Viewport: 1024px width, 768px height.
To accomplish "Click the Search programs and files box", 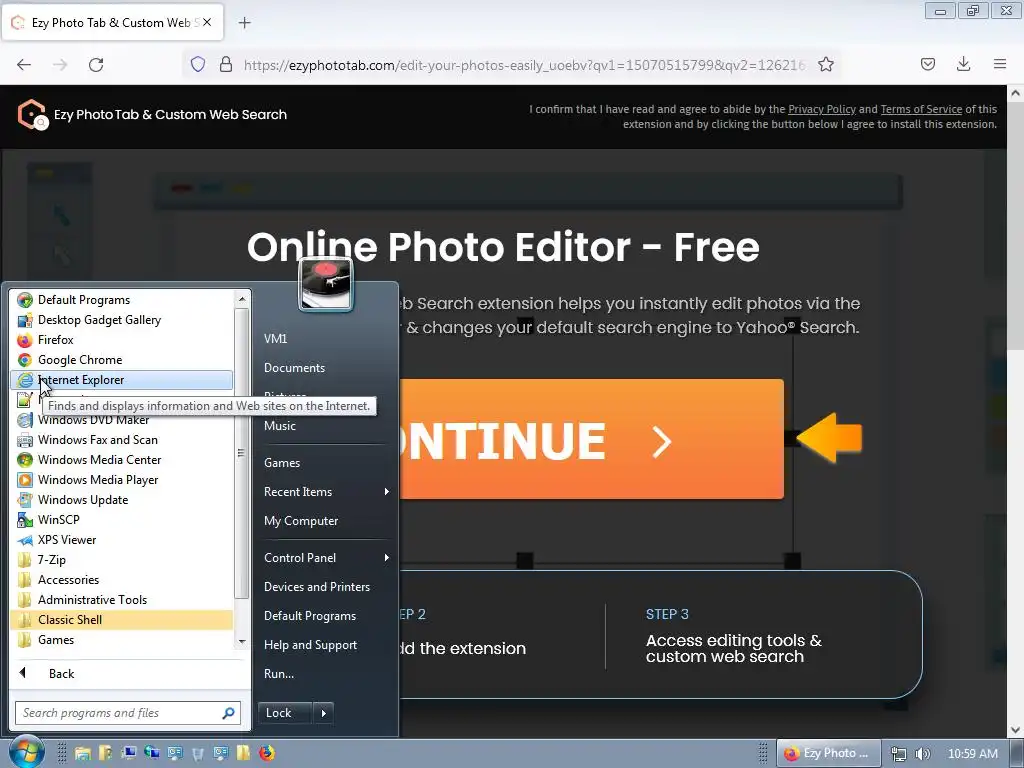I will pos(128,713).
